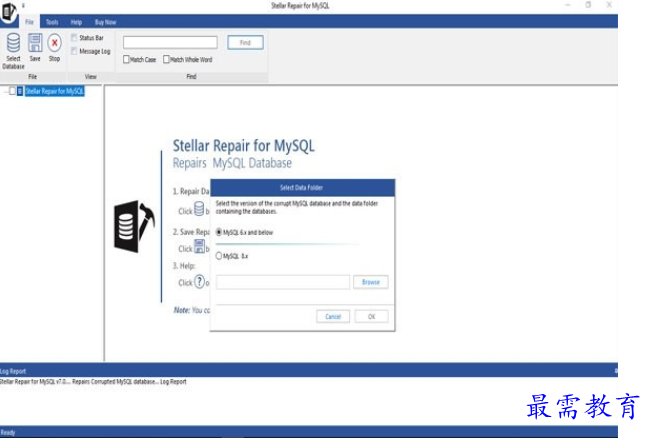This screenshot has height=438, width=648.
Task: Open the quick access toolbar dropdown arrow
Action: [23, 5]
